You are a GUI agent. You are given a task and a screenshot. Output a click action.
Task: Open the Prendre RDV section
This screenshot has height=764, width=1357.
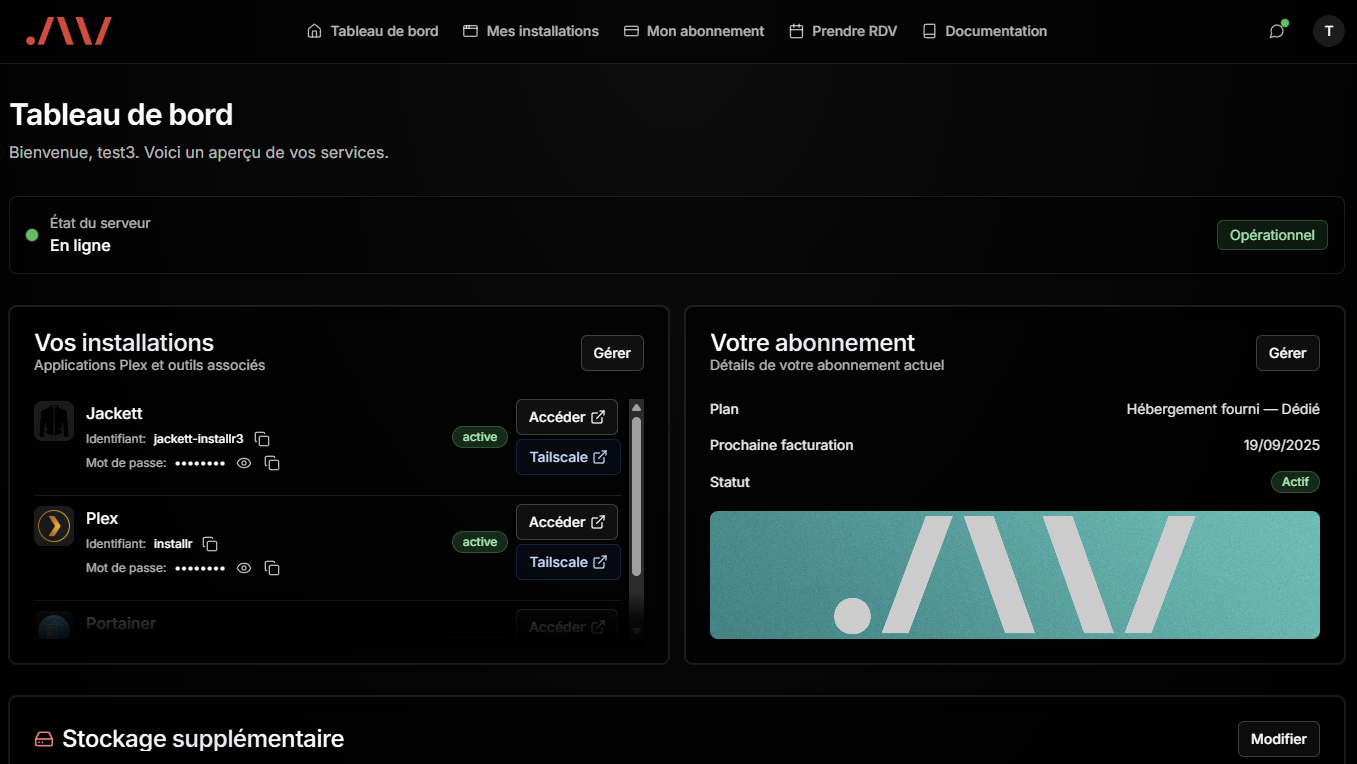[843, 31]
